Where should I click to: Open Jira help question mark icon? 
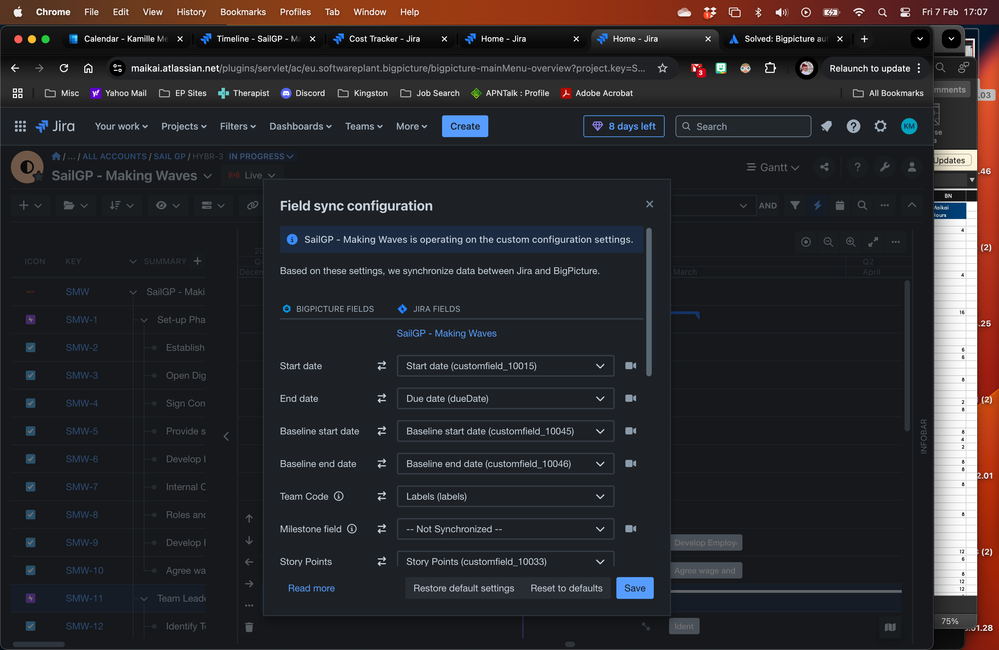[853, 126]
